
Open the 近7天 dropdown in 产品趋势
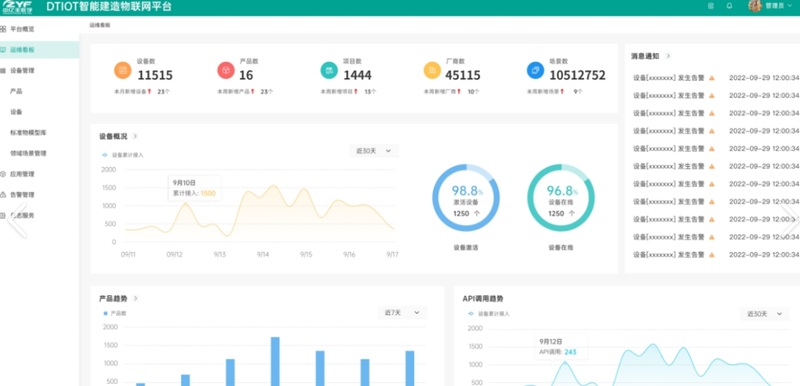[402, 313]
